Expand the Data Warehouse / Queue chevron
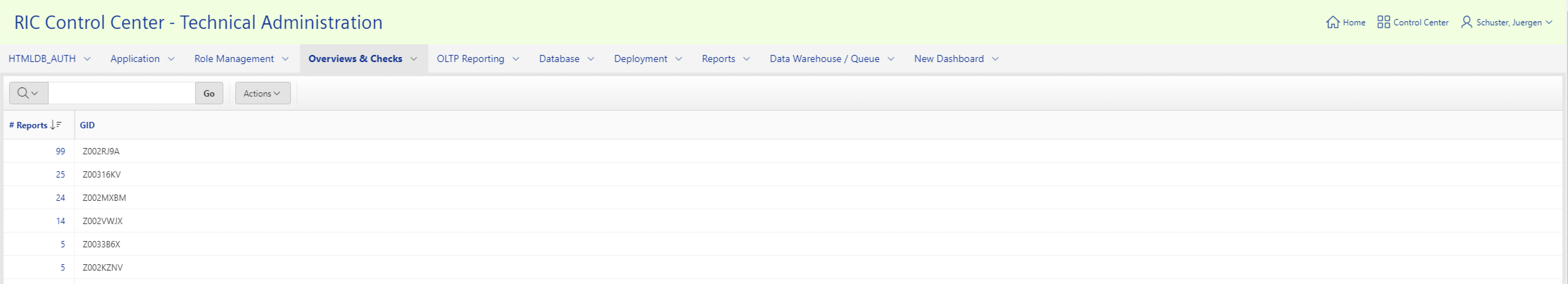Screen dimensions: 1568x284 pyautogui.click(x=891, y=59)
